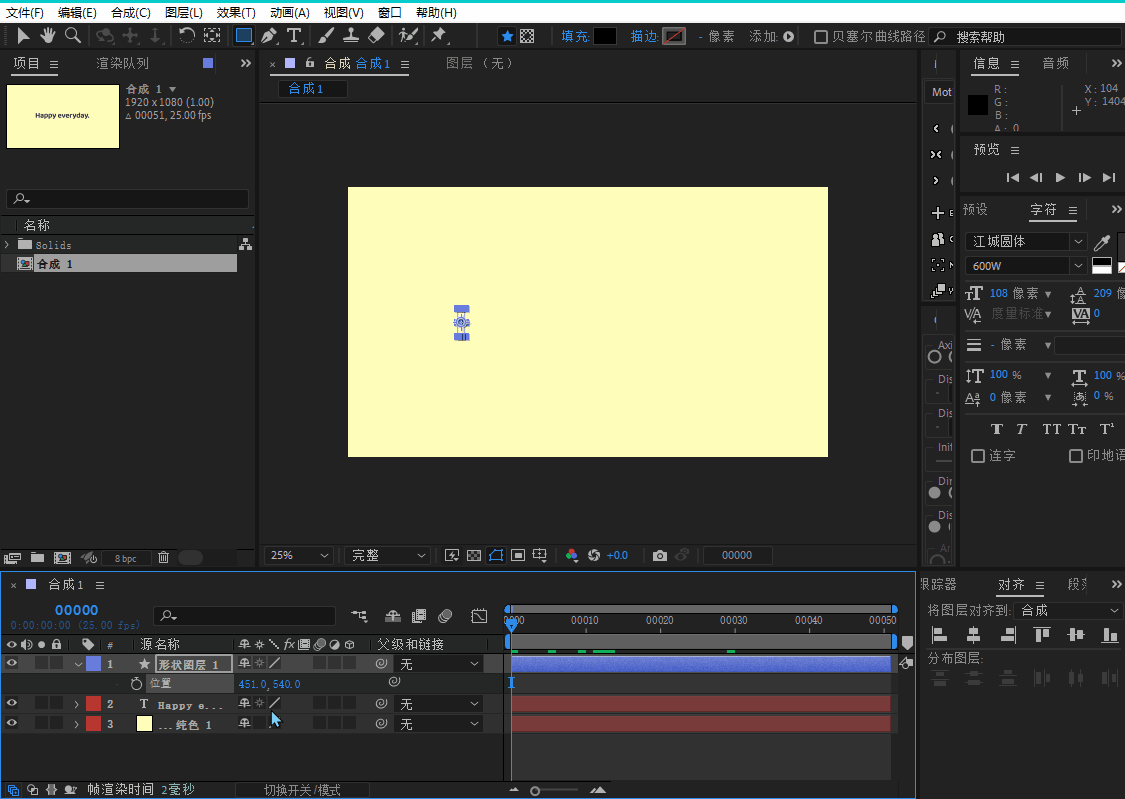Select the Horizontal Type tool
1125x799 pixels.
[x=294, y=36]
